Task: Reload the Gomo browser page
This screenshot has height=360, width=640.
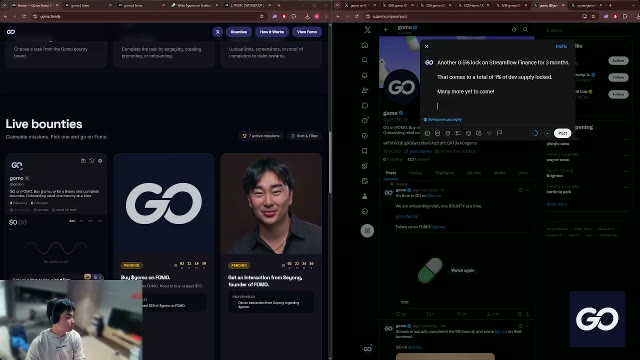Action: 24,16
